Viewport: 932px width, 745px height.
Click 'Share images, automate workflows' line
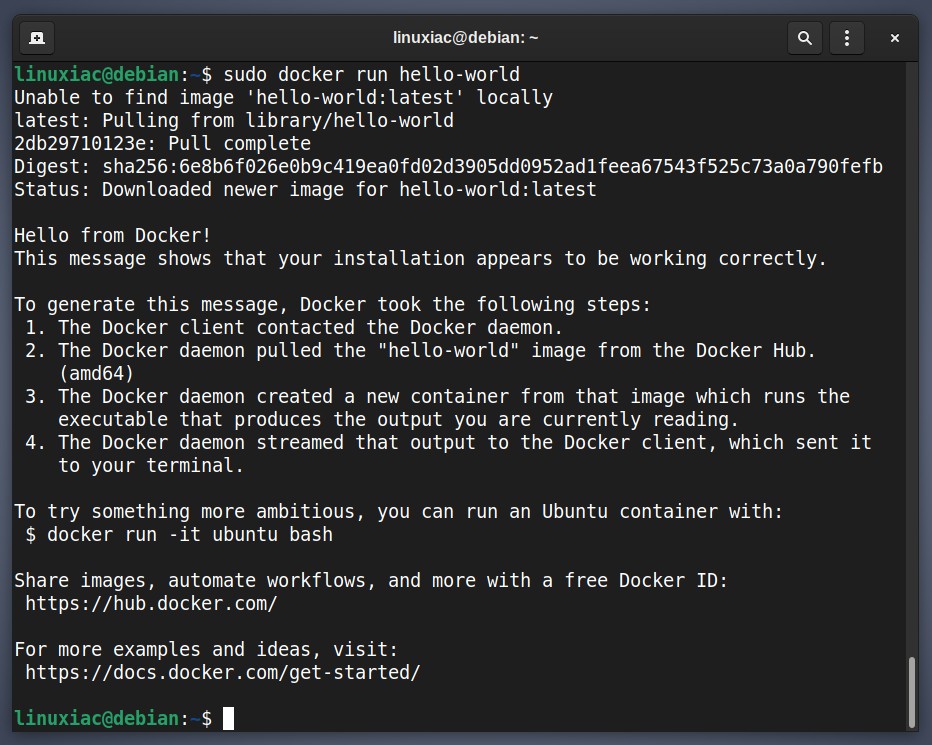pos(371,580)
